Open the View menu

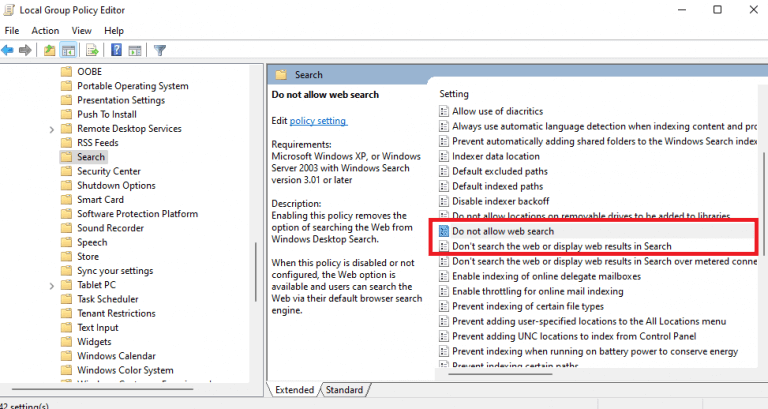tap(81, 31)
